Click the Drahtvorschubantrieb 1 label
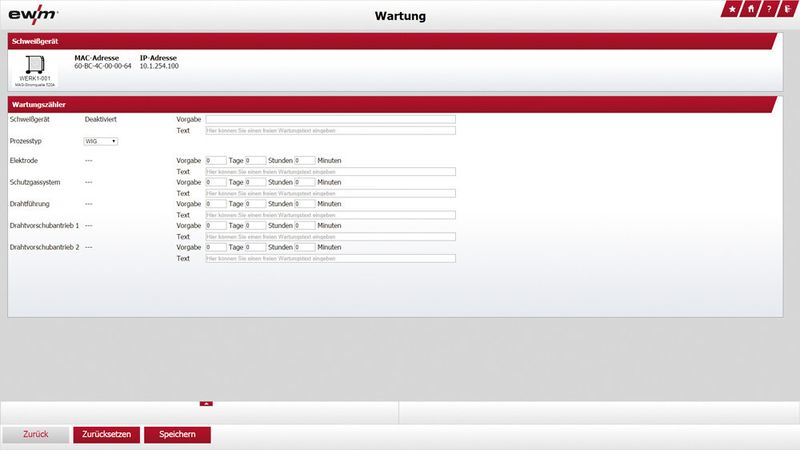The height and width of the screenshot is (450, 800). [44, 226]
